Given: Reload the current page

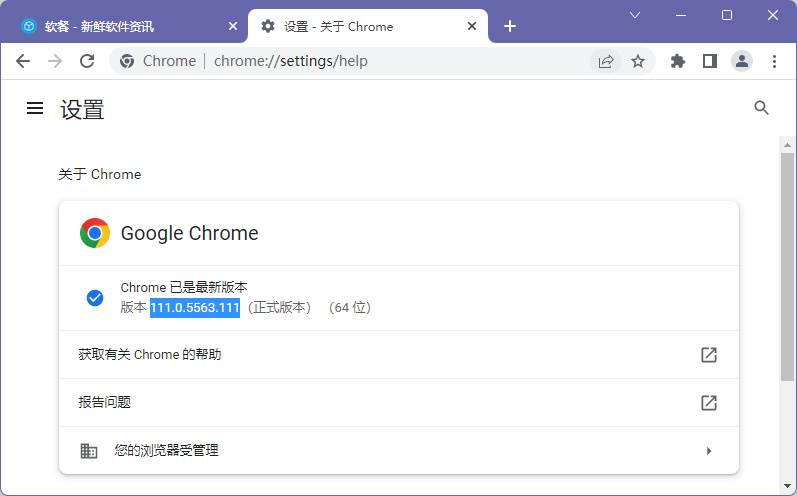Looking at the screenshot, I should [x=87, y=61].
